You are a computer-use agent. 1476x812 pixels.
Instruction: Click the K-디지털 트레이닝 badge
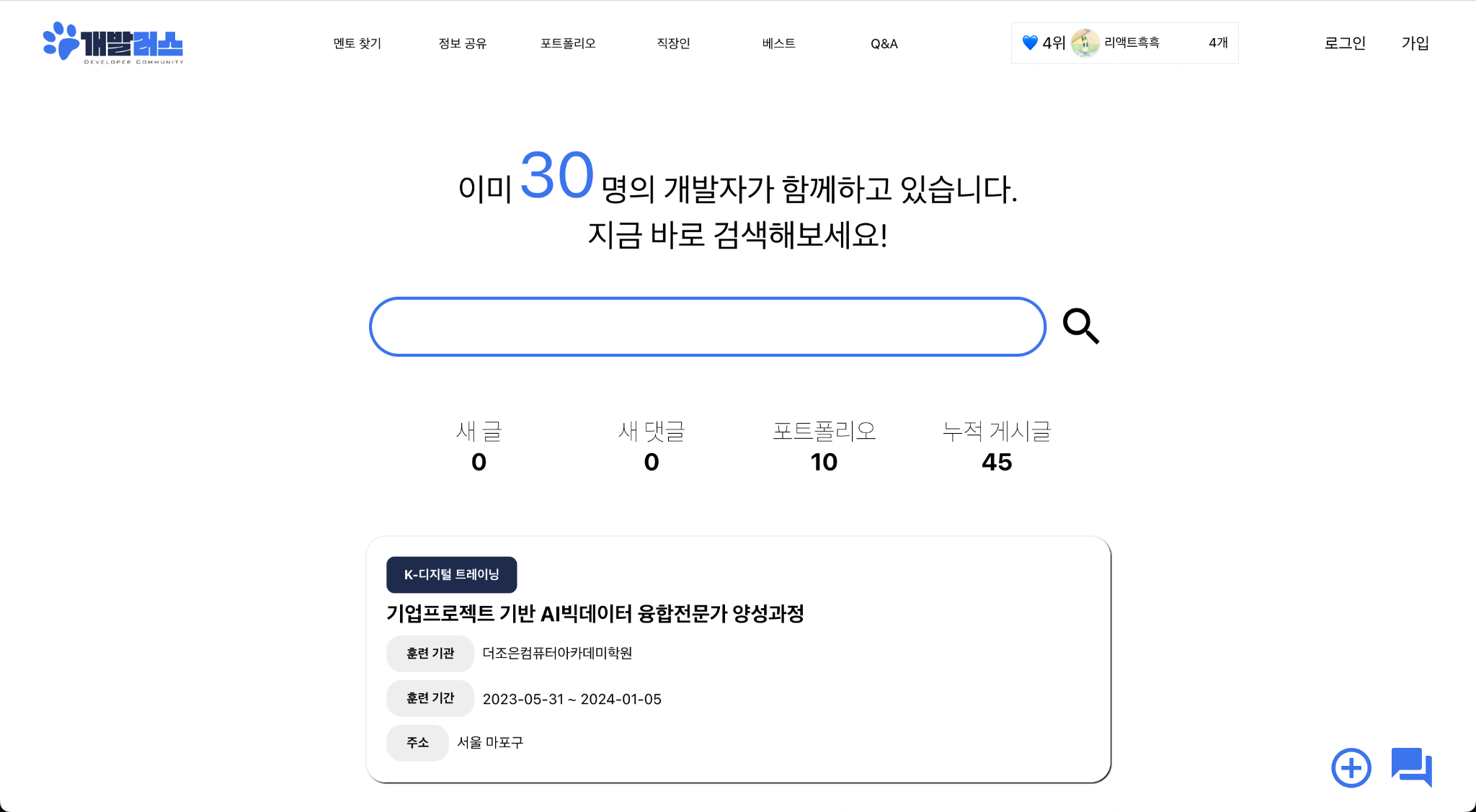point(451,574)
